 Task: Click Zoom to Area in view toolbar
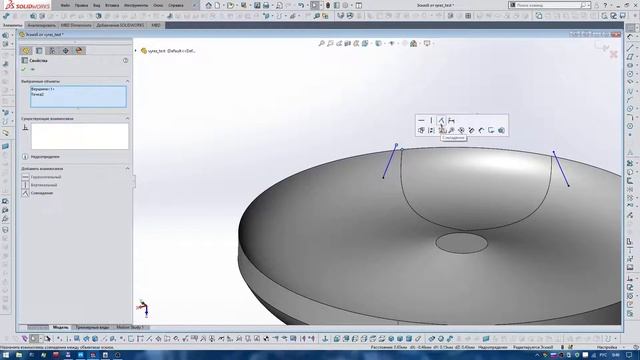pos(330,43)
